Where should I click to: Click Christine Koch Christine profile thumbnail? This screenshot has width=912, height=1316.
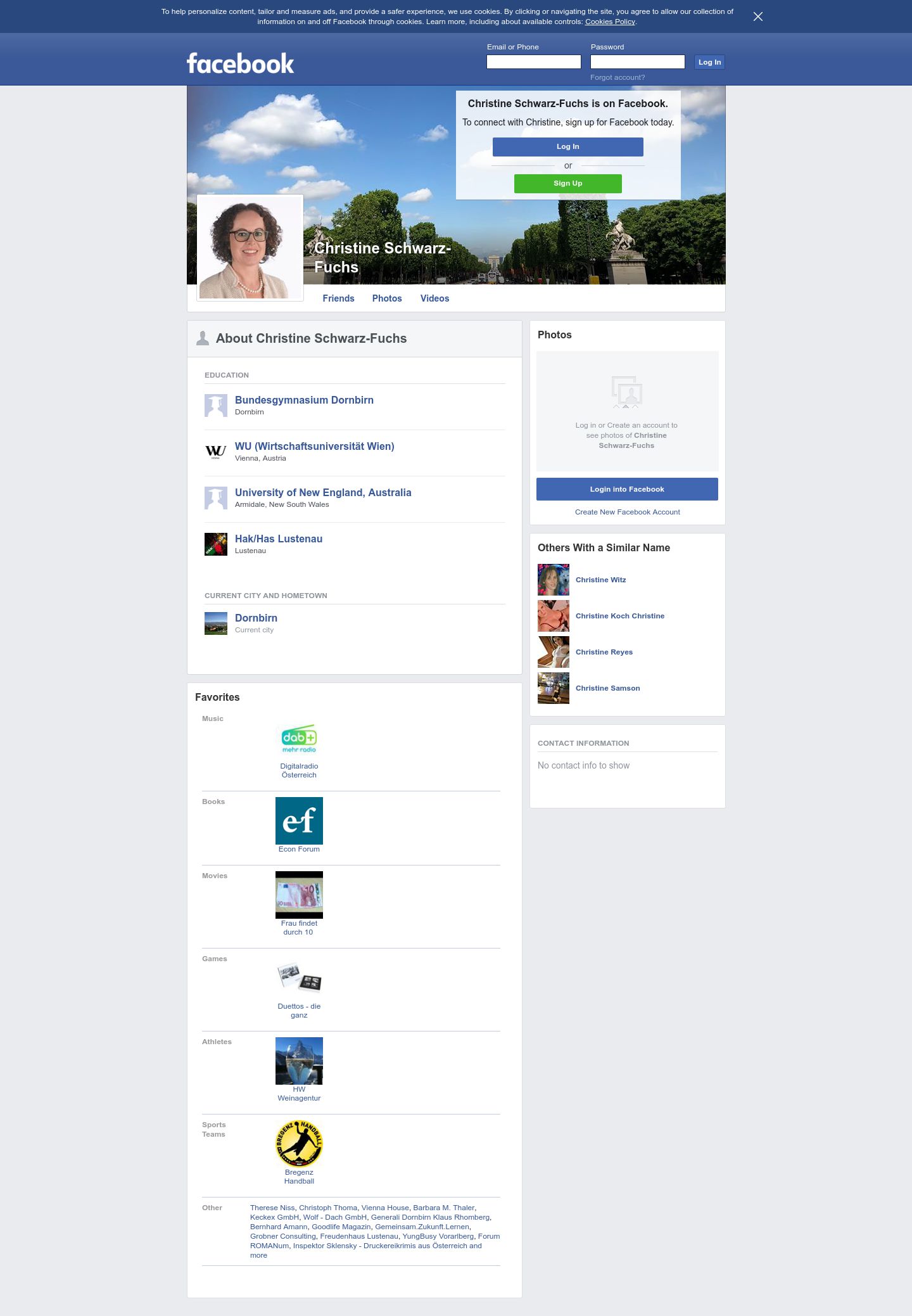pos(554,616)
